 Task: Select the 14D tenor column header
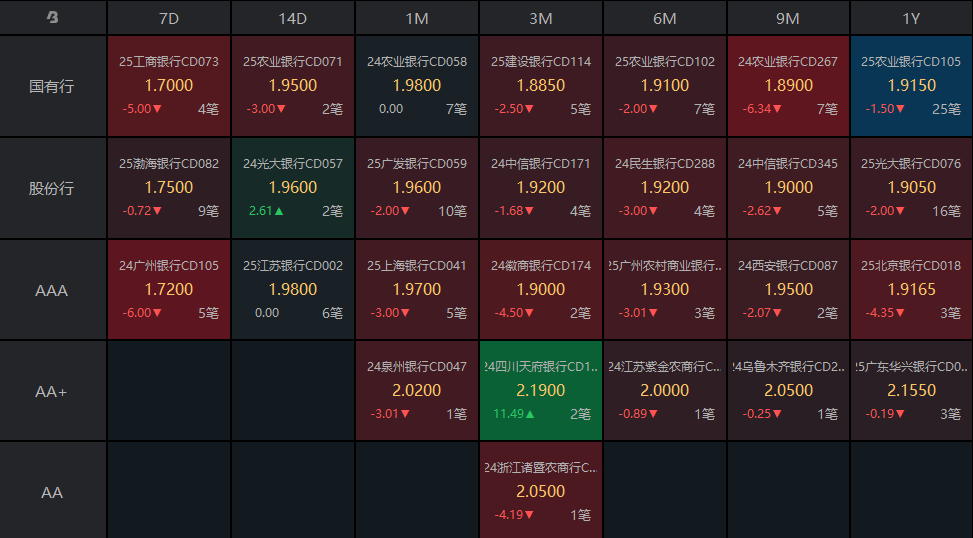coord(293,18)
